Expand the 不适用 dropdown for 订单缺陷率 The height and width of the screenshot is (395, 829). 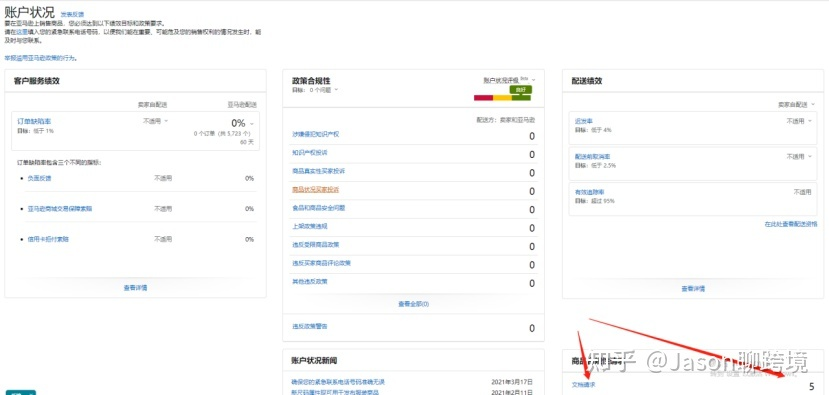[155, 121]
